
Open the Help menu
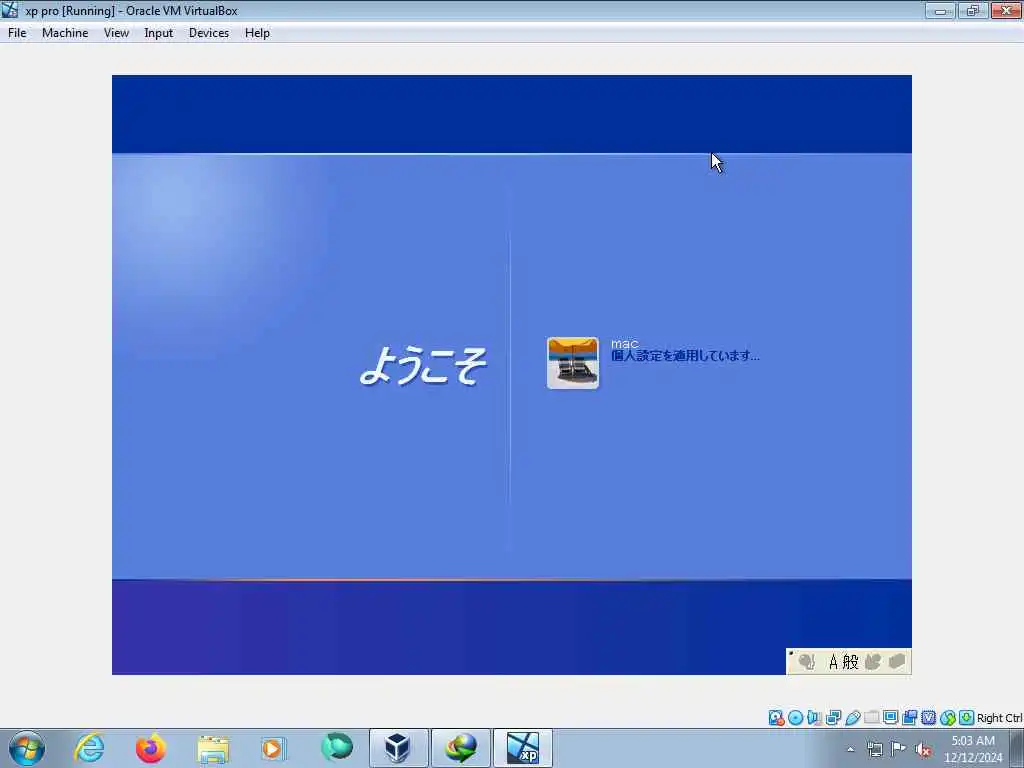pyautogui.click(x=257, y=33)
